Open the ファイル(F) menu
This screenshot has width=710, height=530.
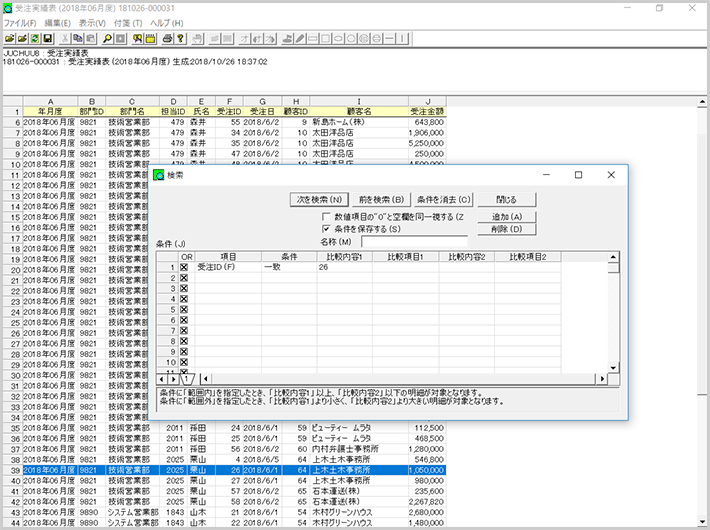coord(20,22)
